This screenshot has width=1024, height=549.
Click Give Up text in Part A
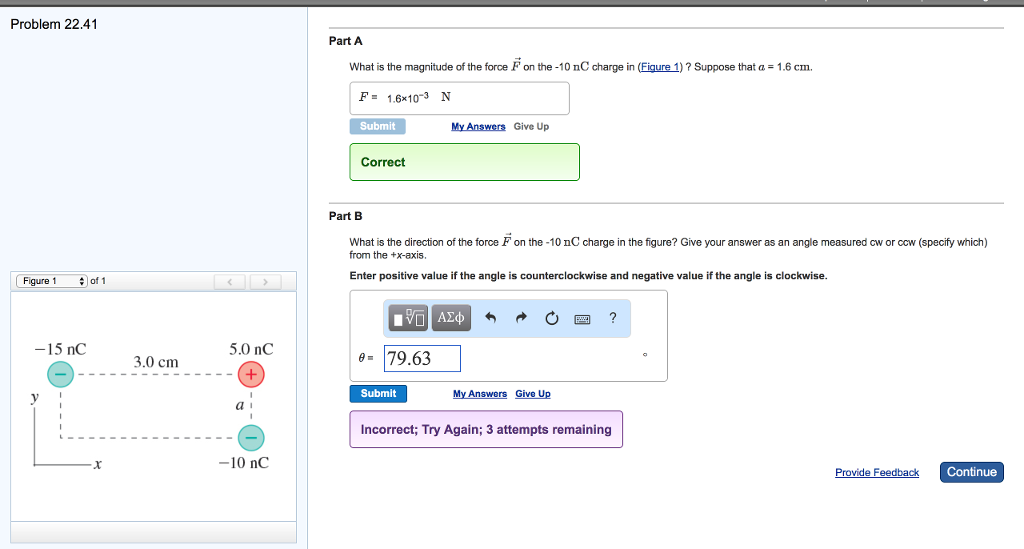[x=531, y=127]
